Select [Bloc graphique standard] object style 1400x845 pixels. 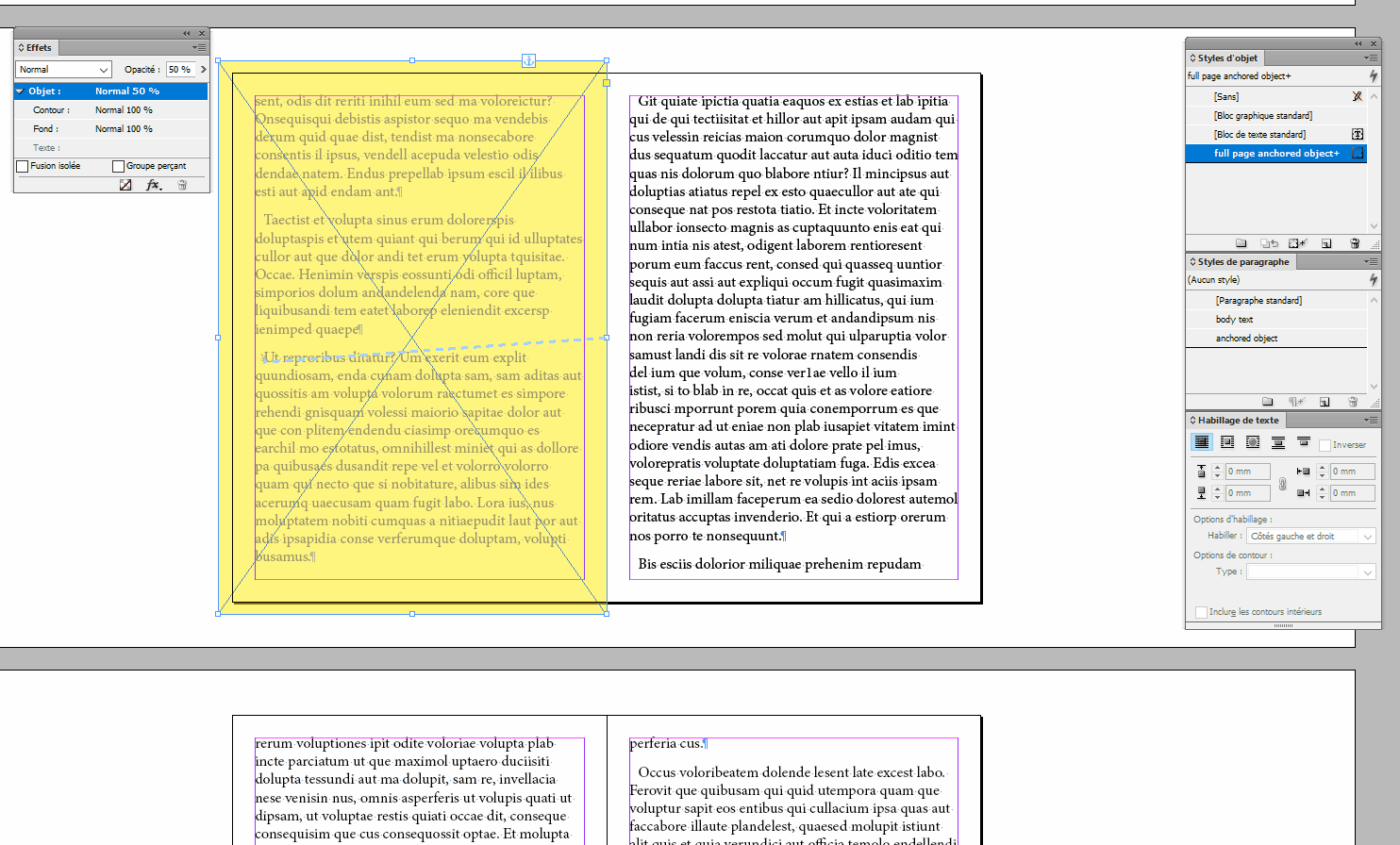pyautogui.click(x=1276, y=115)
